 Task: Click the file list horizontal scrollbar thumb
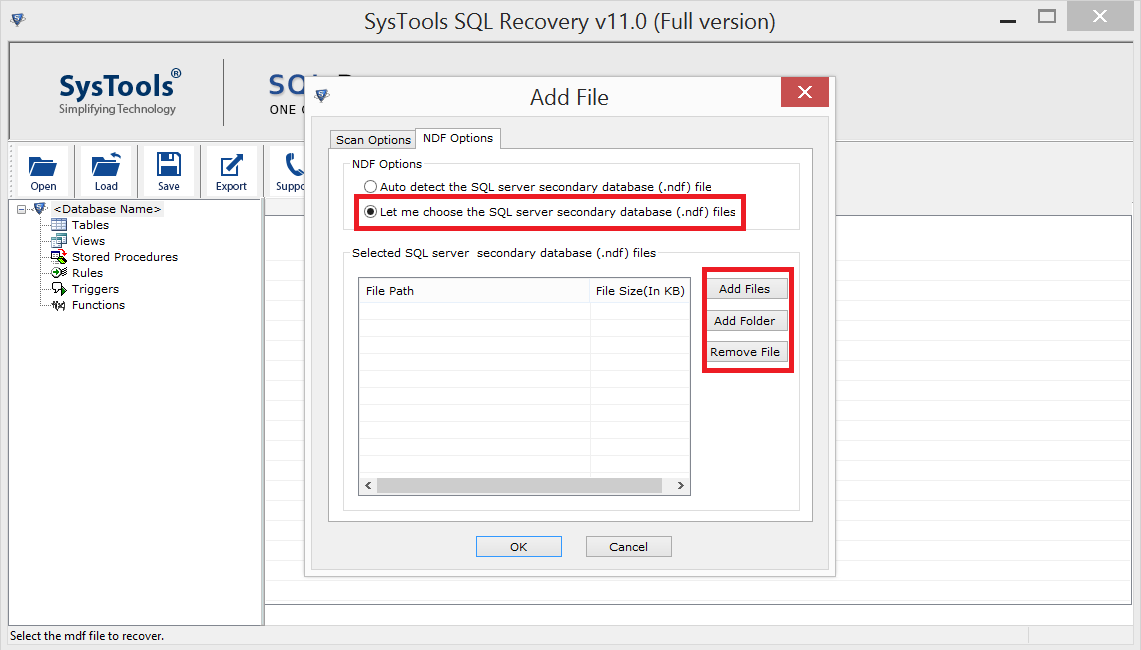point(520,485)
